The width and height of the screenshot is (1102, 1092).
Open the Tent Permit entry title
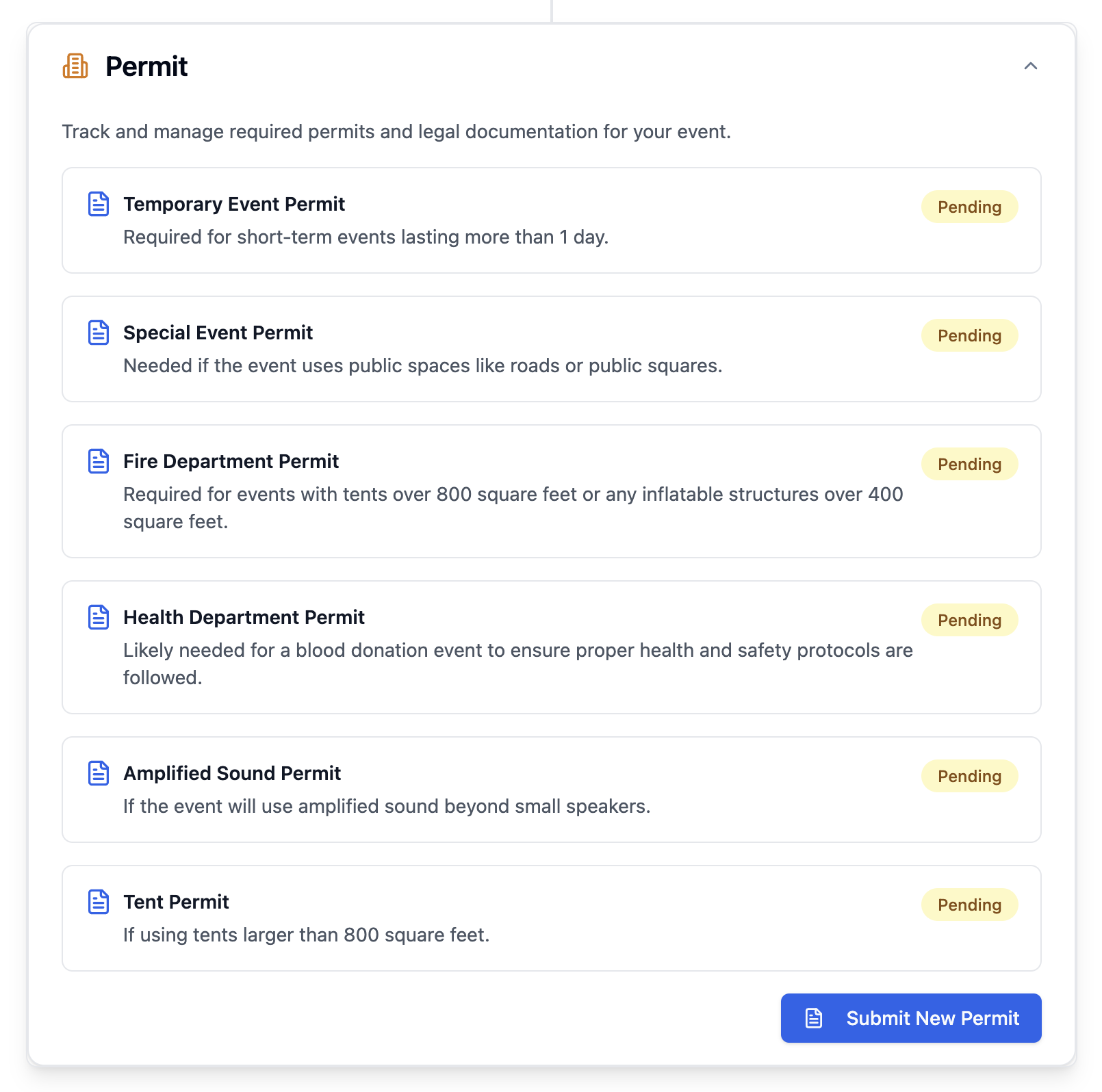[176, 902]
